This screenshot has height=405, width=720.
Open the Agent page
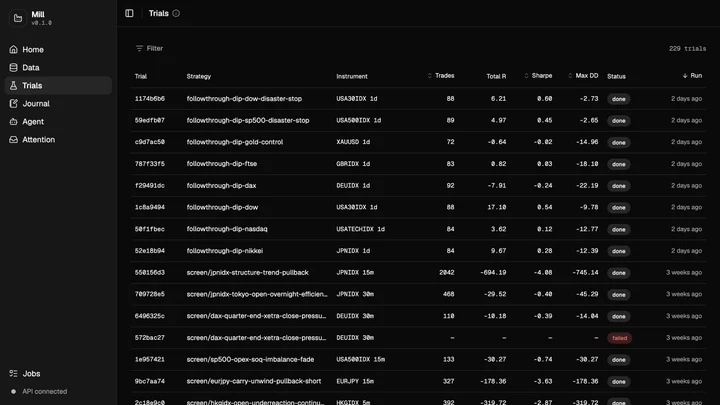click(x=58, y=121)
